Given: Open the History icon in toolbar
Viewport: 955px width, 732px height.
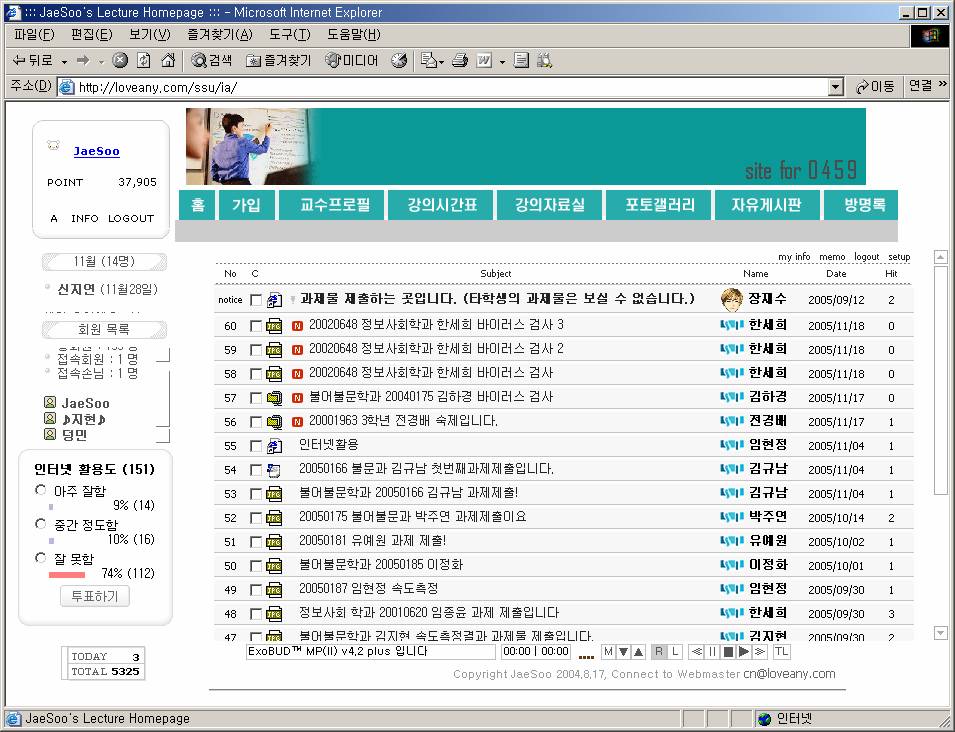Looking at the screenshot, I should point(399,61).
